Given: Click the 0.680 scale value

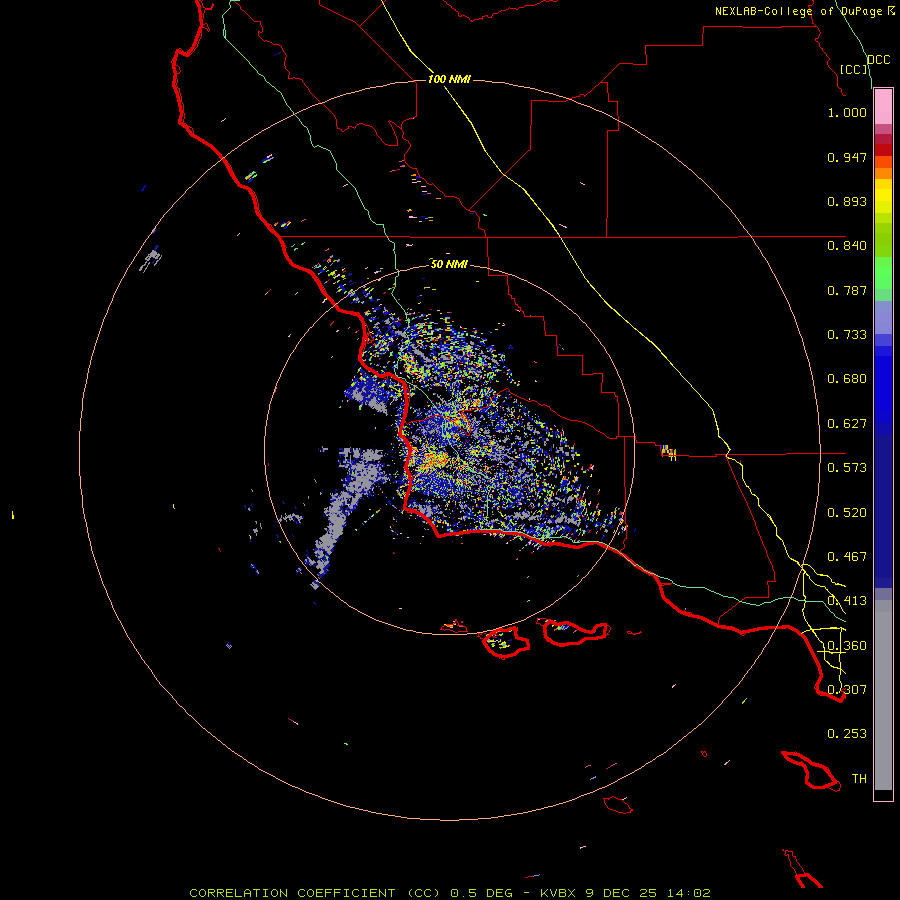Looking at the screenshot, I should pyautogui.click(x=847, y=379).
